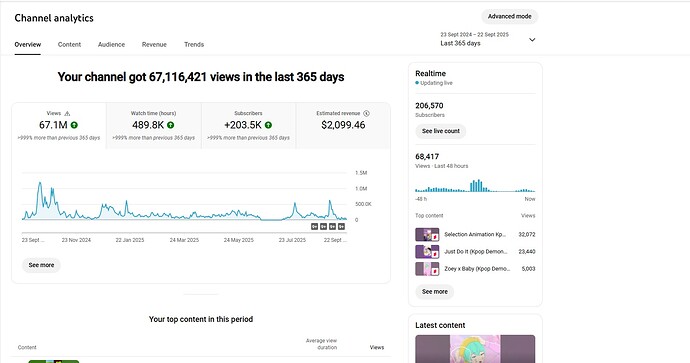Click the last video marker under the chart
The image size is (690, 363).
coord(341,227)
